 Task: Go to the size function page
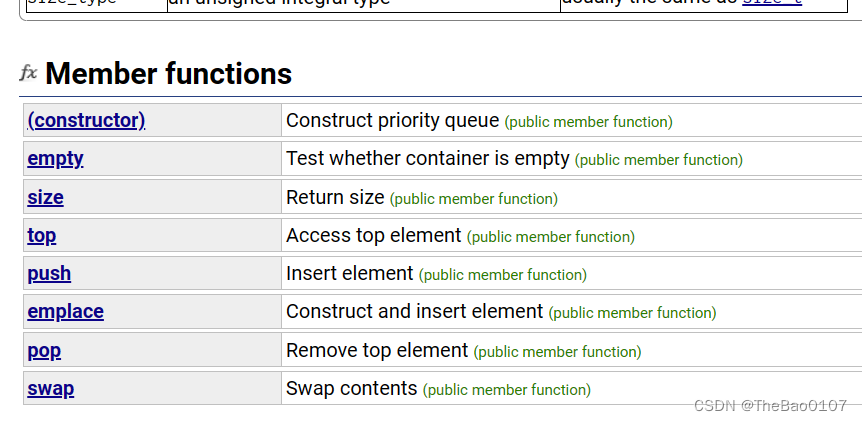coord(45,198)
